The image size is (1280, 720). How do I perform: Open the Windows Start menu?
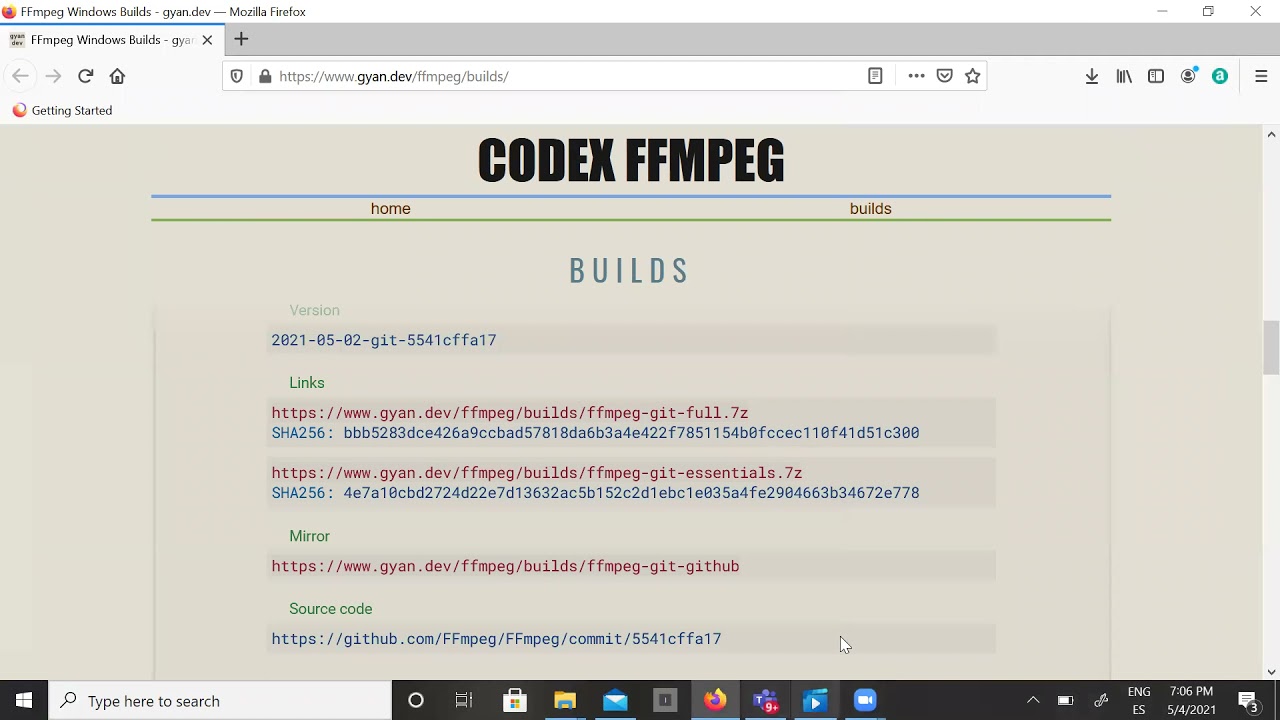[x=24, y=700]
